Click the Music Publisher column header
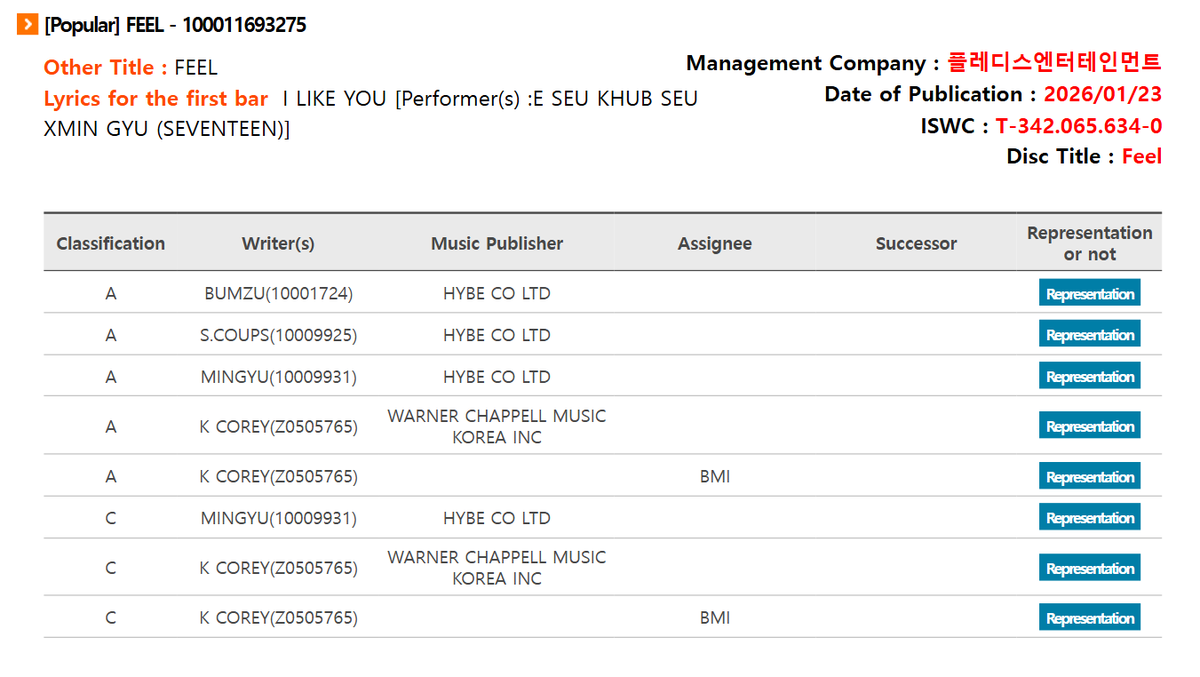 click(x=497, y=243)
